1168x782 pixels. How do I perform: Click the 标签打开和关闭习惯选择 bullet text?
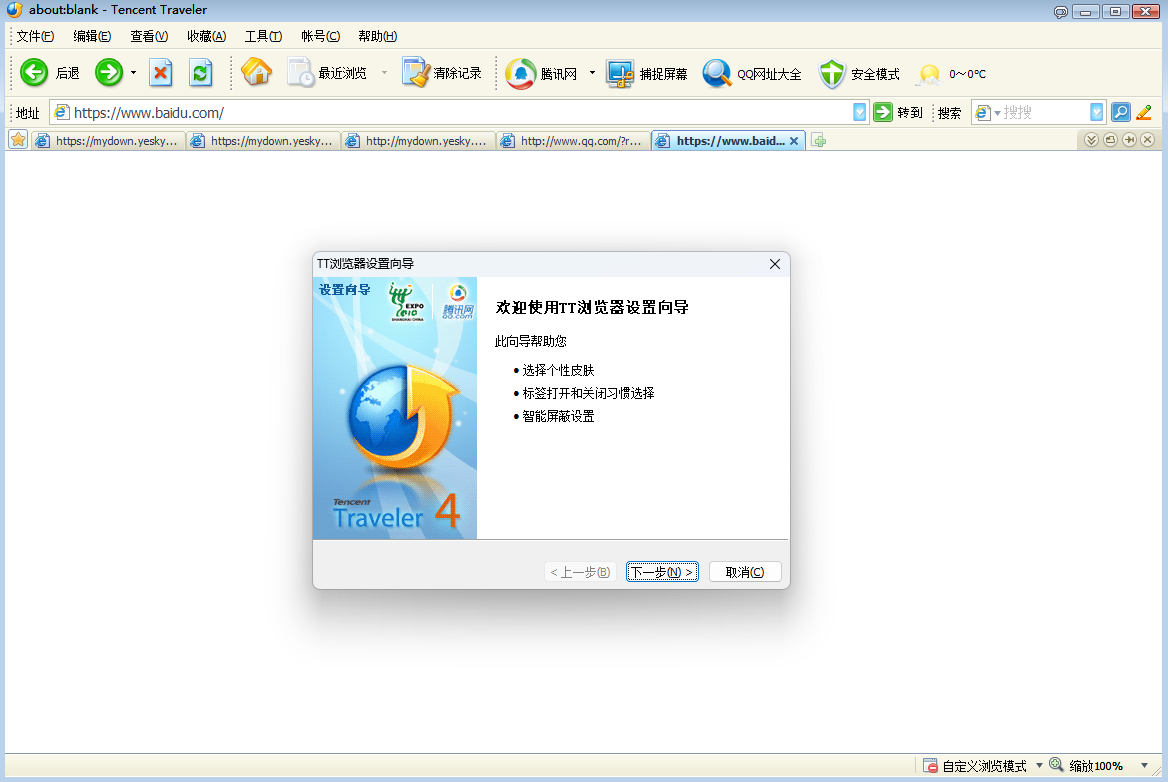point(588,393)
